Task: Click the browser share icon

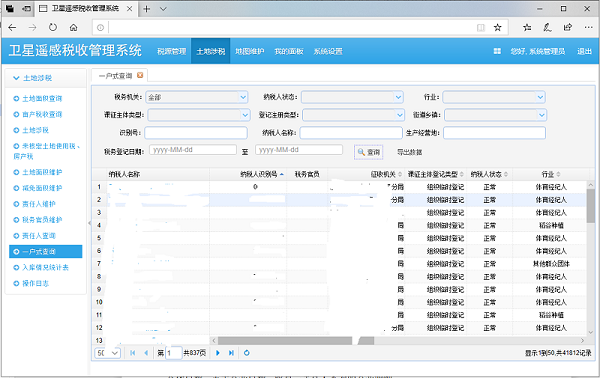Action: tap(568, 28)
